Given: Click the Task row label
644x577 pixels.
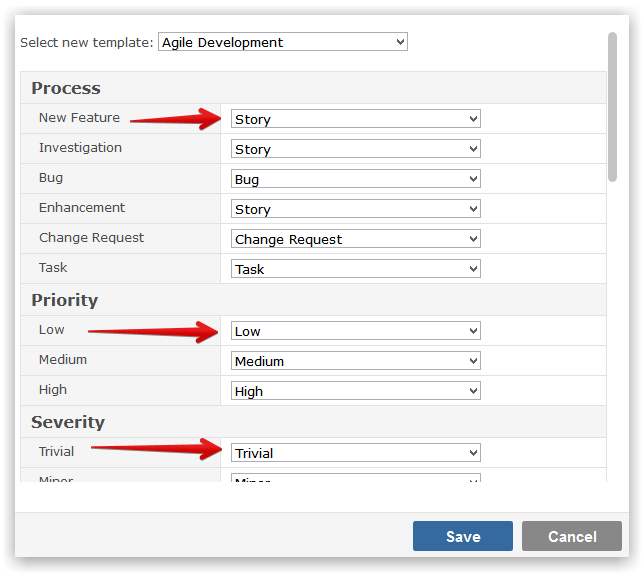Looking at the screenshot, I should (x=53, y=267).
